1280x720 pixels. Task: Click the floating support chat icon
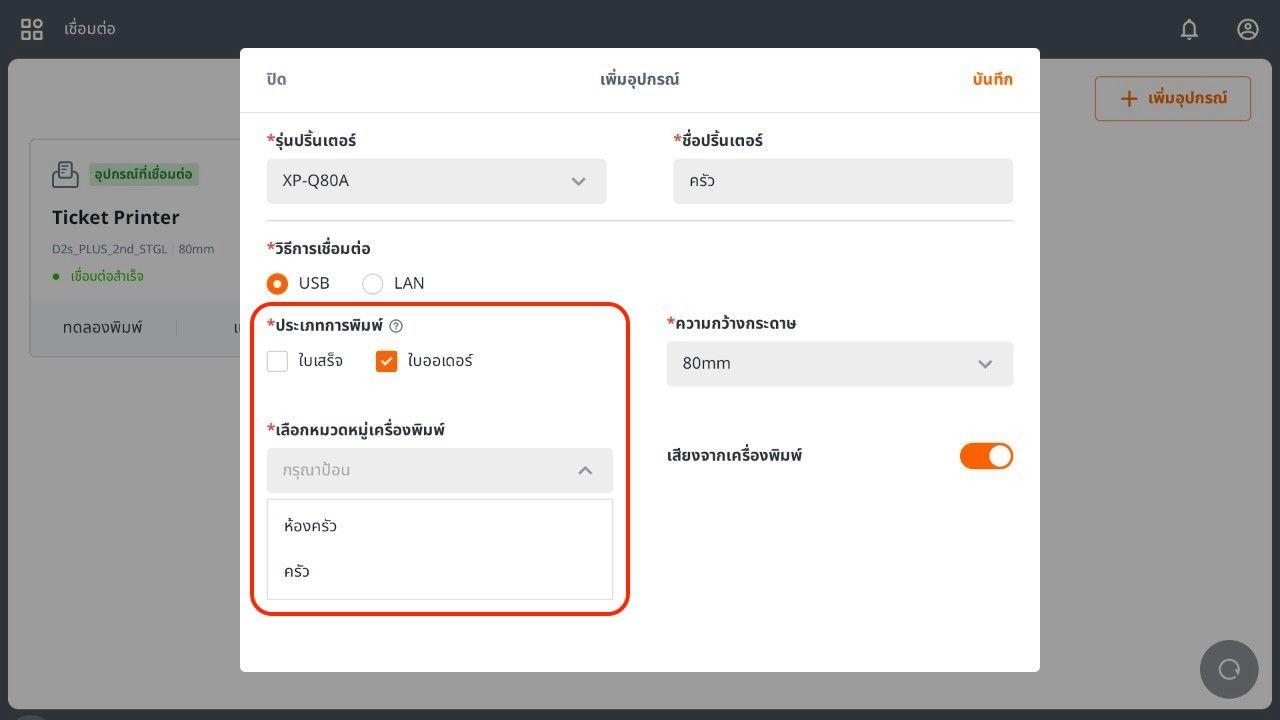pos(1229,669)
